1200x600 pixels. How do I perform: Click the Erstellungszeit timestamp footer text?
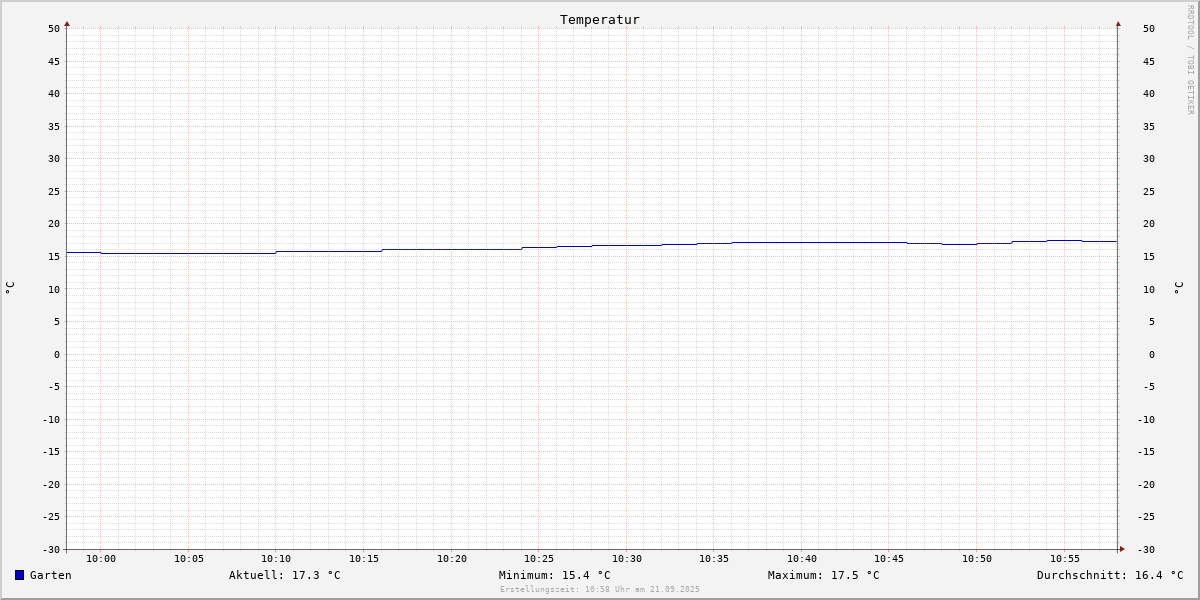(600, 589)
